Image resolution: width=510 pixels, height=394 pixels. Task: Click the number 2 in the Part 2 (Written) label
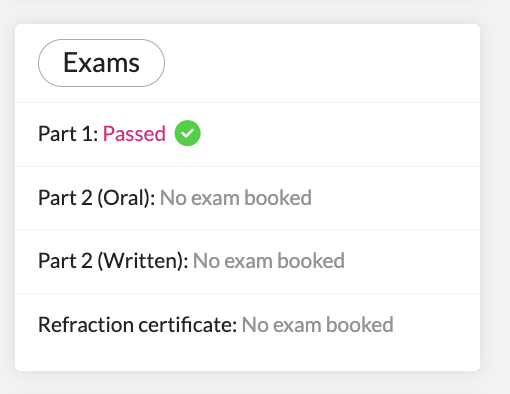(87, 261)
